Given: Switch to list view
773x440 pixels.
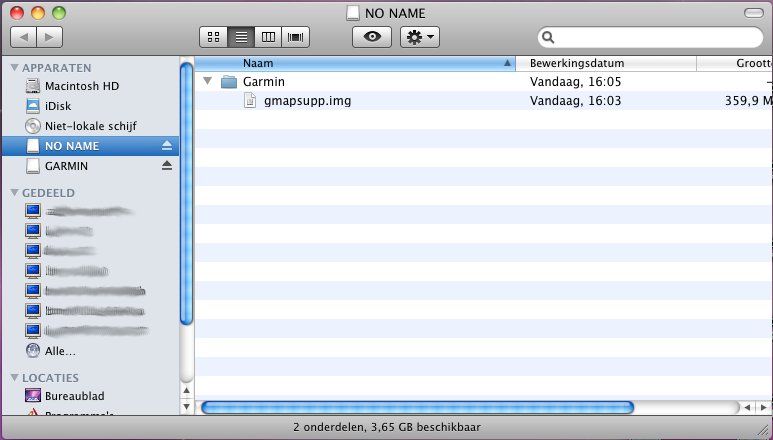Looking at the screenshot, I should 241,37.
